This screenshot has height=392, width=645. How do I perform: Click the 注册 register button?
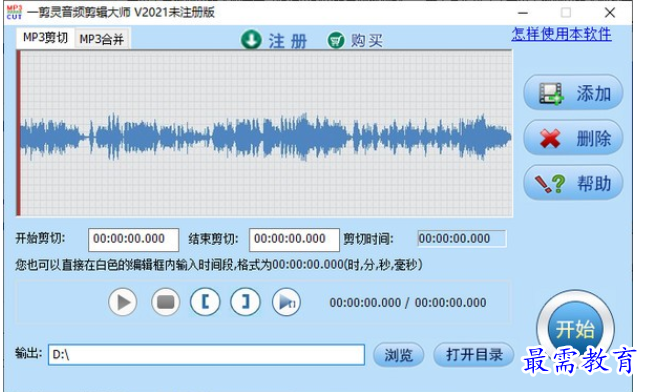pyautogui.click(x=288, y=41)
